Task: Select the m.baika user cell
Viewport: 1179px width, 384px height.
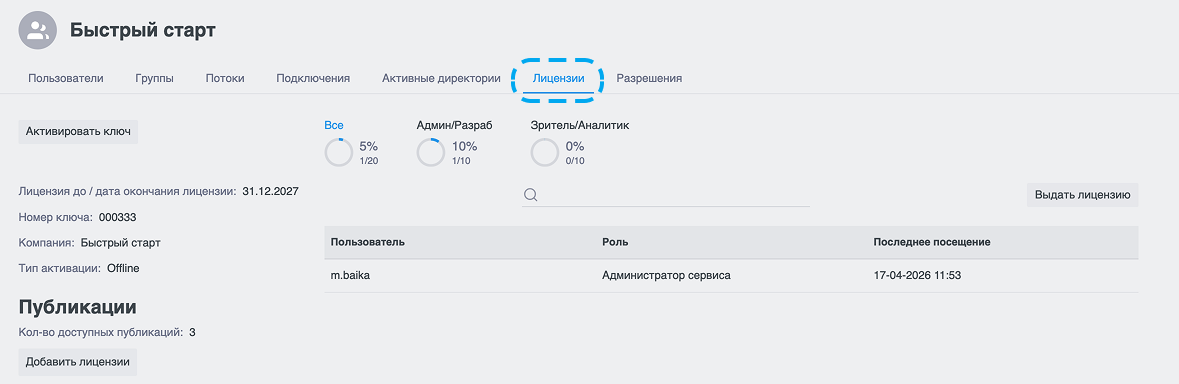Action: pos(350,276)
